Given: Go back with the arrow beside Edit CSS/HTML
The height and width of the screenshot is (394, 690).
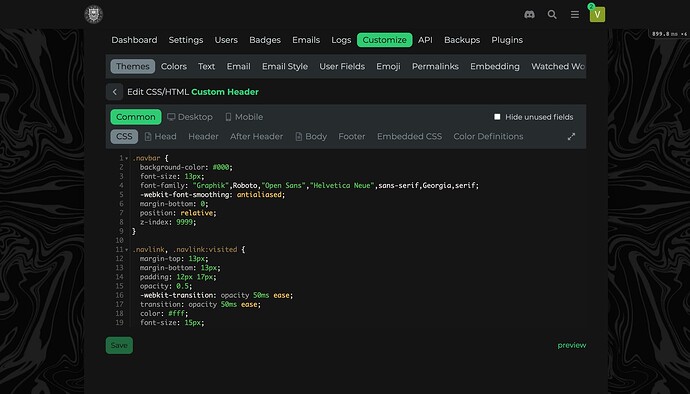Looking at the screenshot, I should point(114,92).
